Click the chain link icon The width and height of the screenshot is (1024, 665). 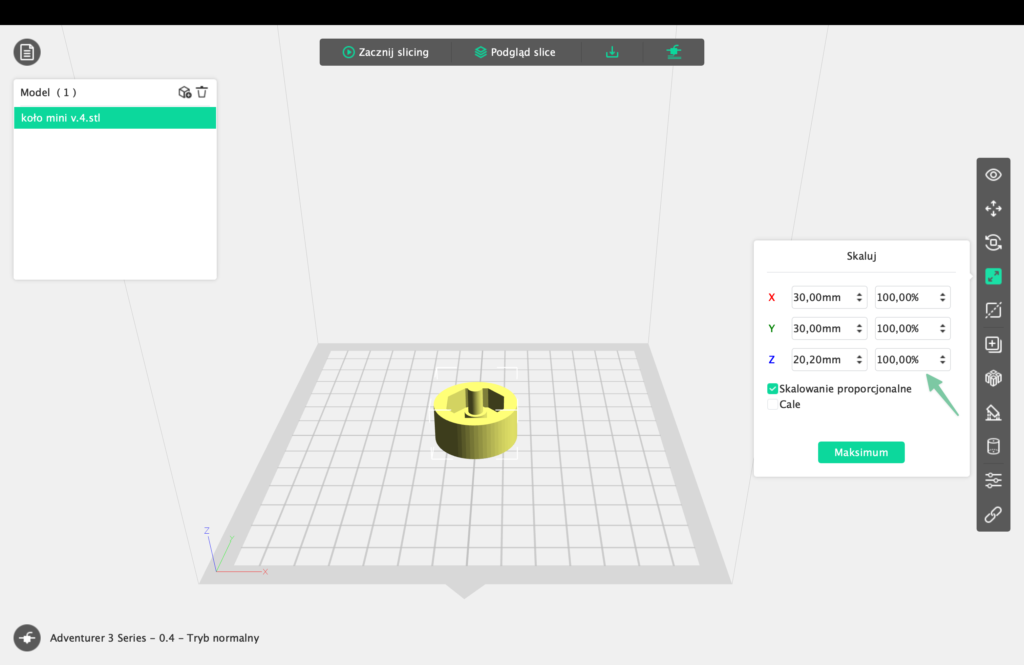pos(993,515)
